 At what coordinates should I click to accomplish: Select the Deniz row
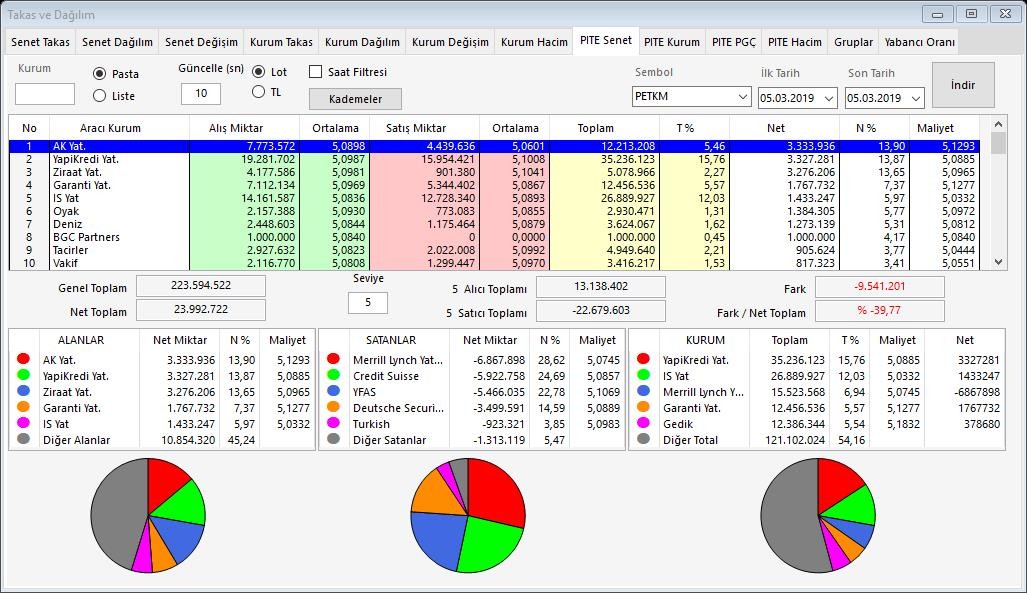[495, 224]
